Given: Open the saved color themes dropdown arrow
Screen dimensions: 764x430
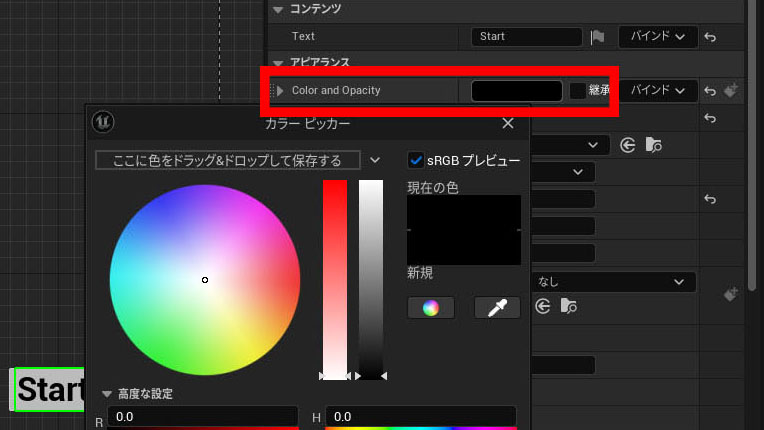Looking at the screenshot, I should [x=375, y=160].
